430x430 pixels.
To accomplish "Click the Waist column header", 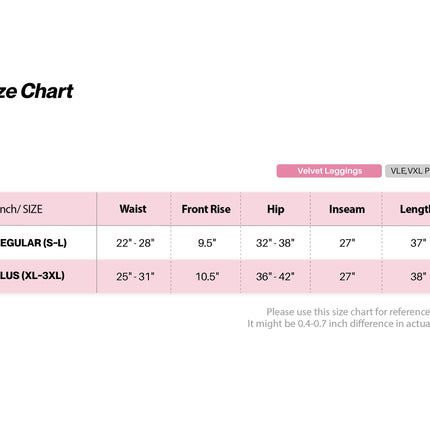I will (133, 209).
